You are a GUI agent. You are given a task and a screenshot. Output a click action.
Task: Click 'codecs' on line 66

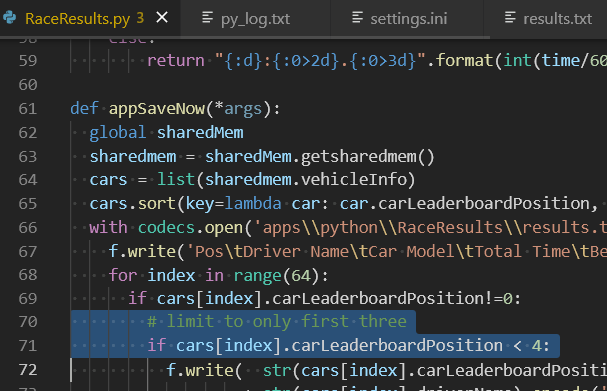click(x=166, y=228)
